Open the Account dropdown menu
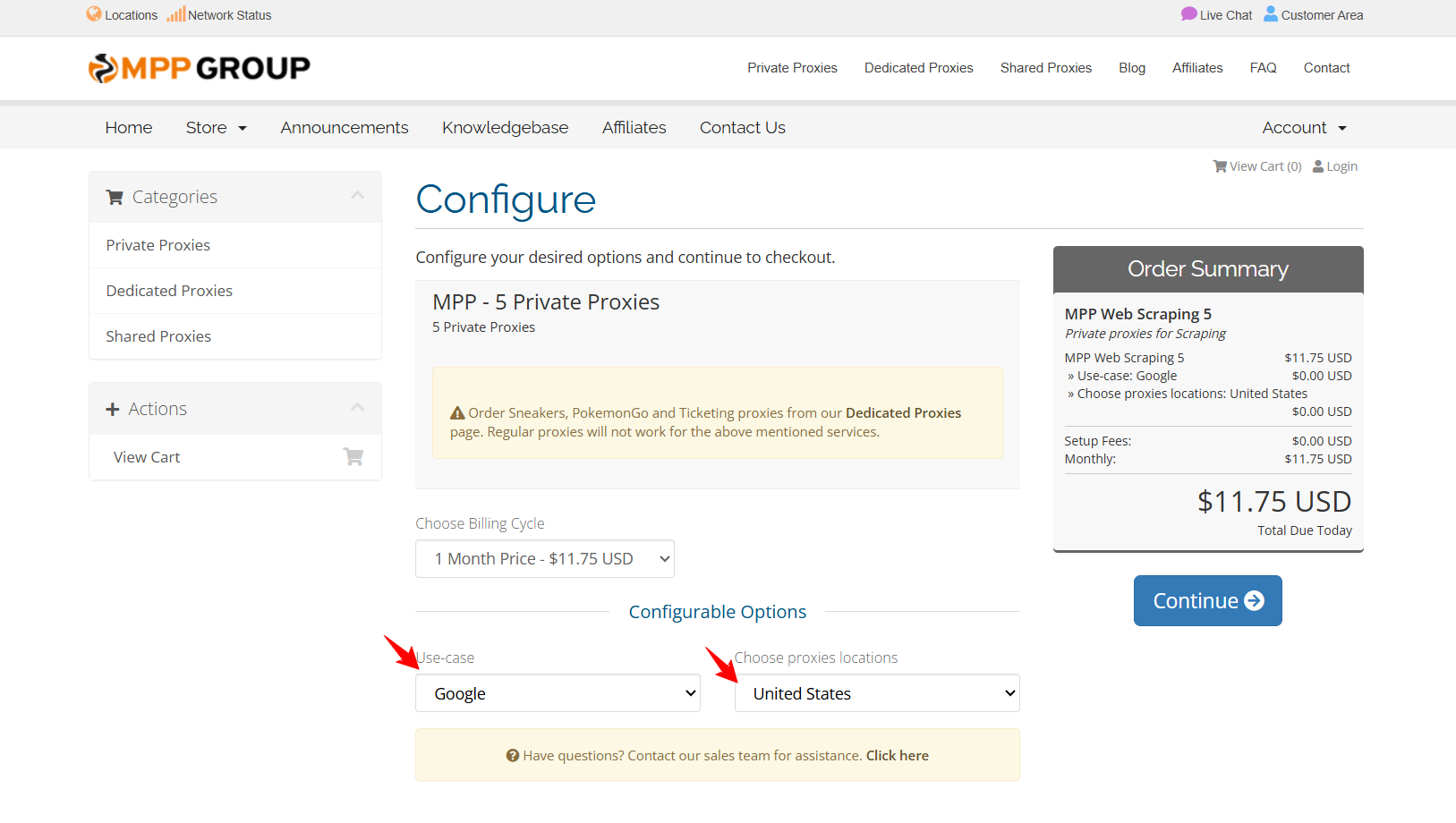Screen dimensions: 1456x823 (1304, 128)
